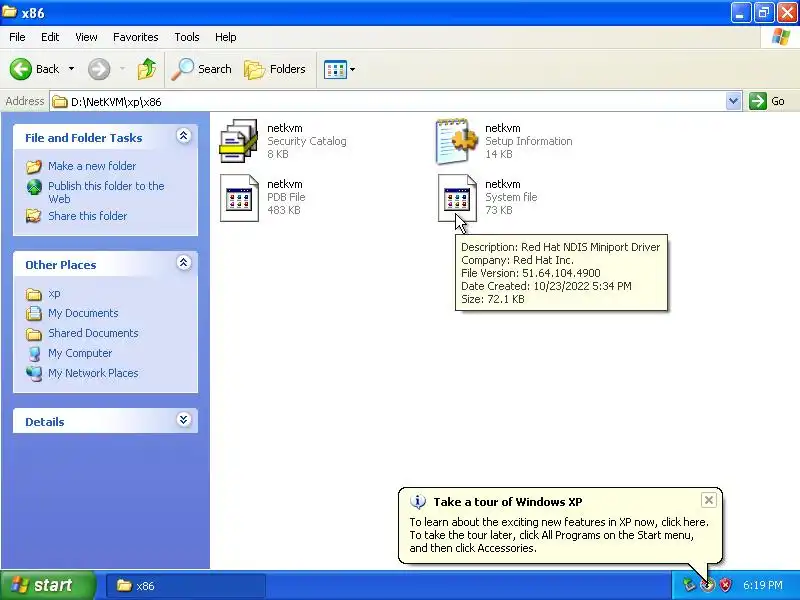Click the My Computer icon
The height and width of the screenshot is (600, 800).
click(34, 354)
